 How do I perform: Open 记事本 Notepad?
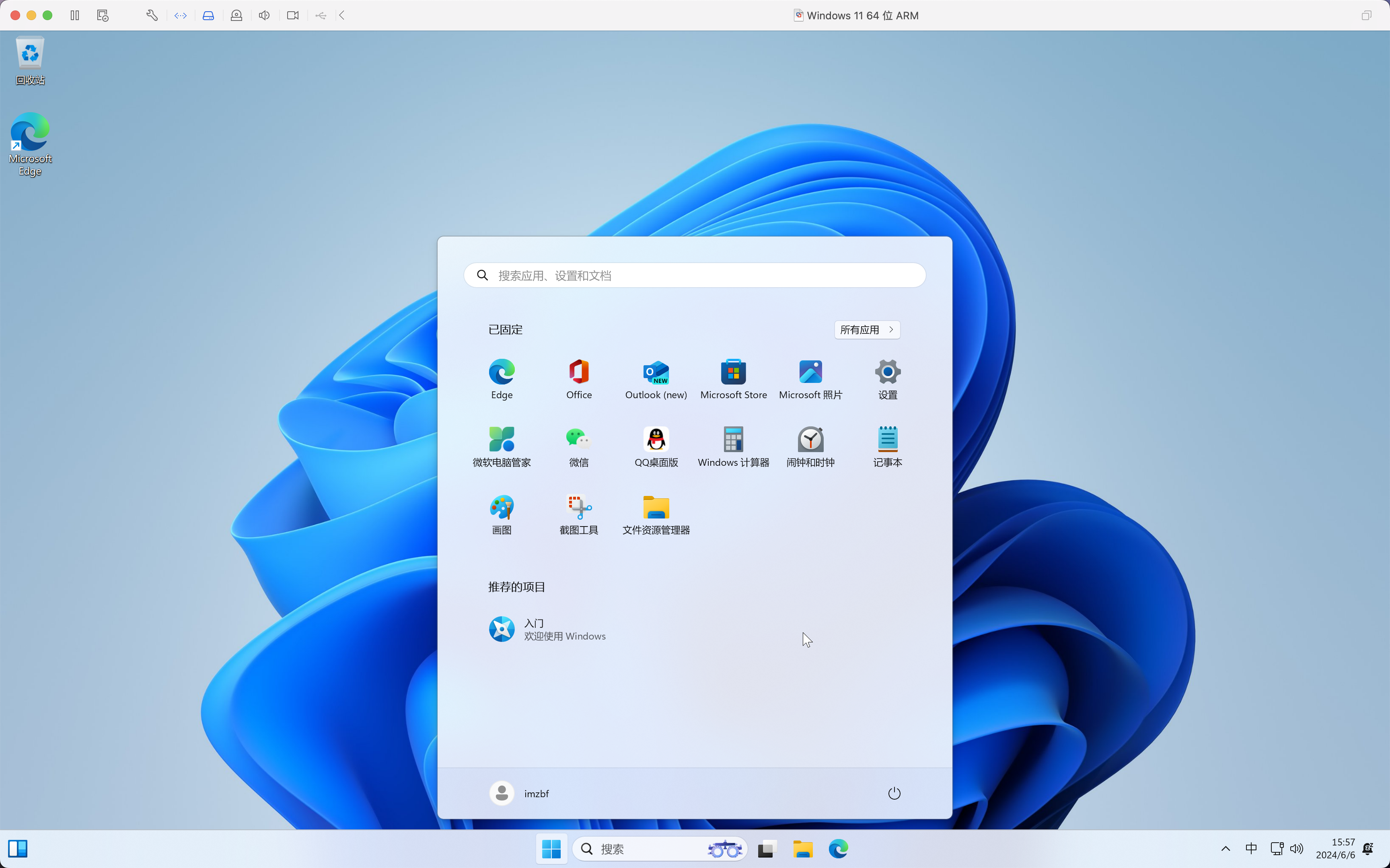887,446
